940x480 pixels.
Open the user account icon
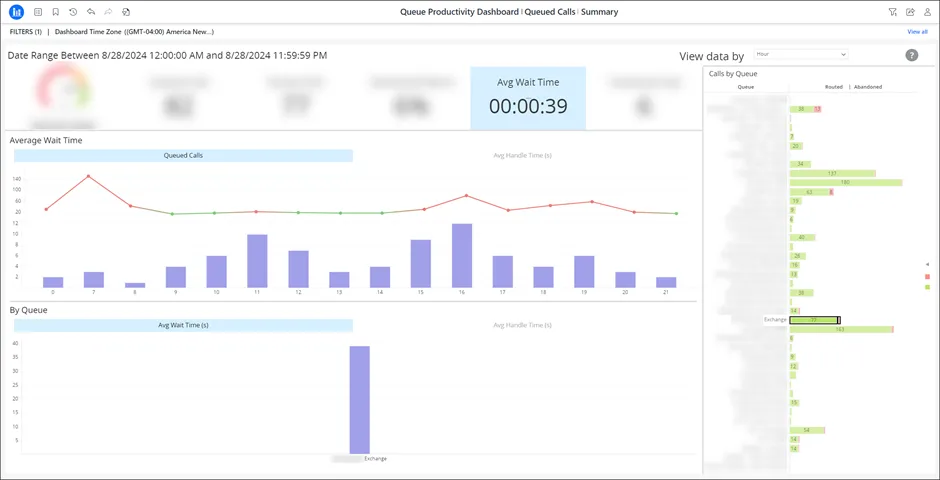pyautogui.click(x=927, y=12)
